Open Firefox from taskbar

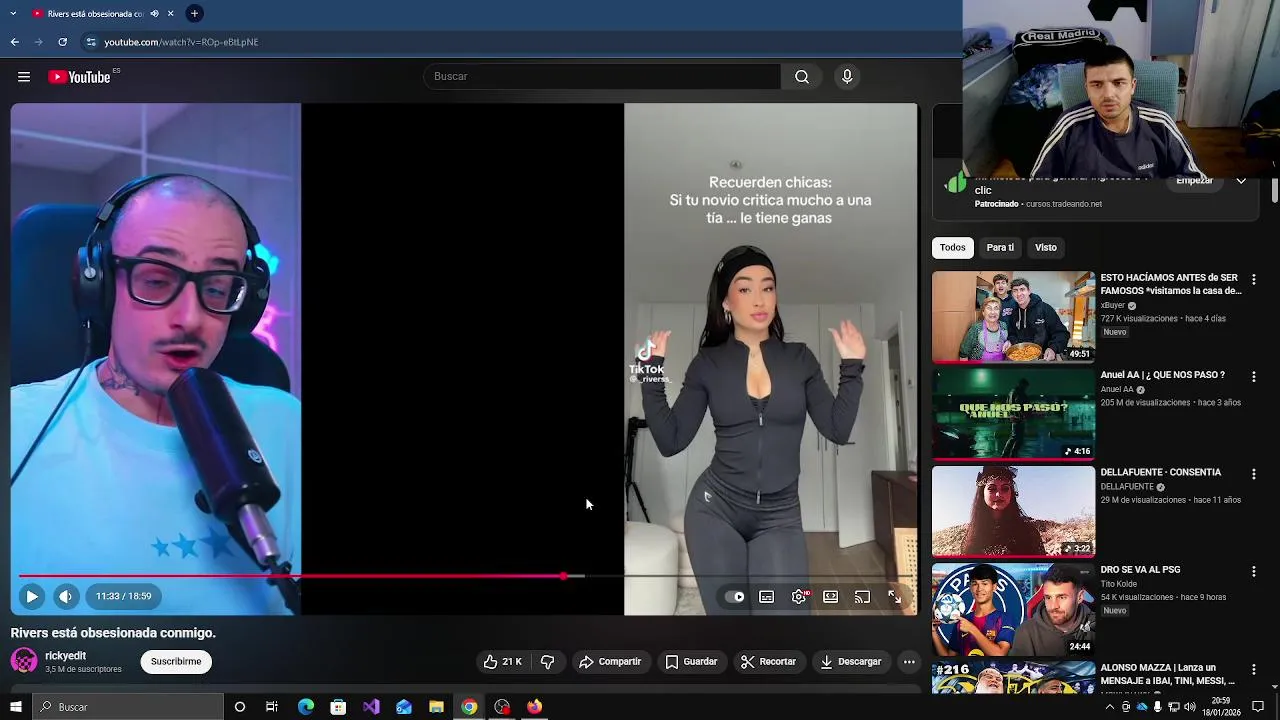[535, 707]
